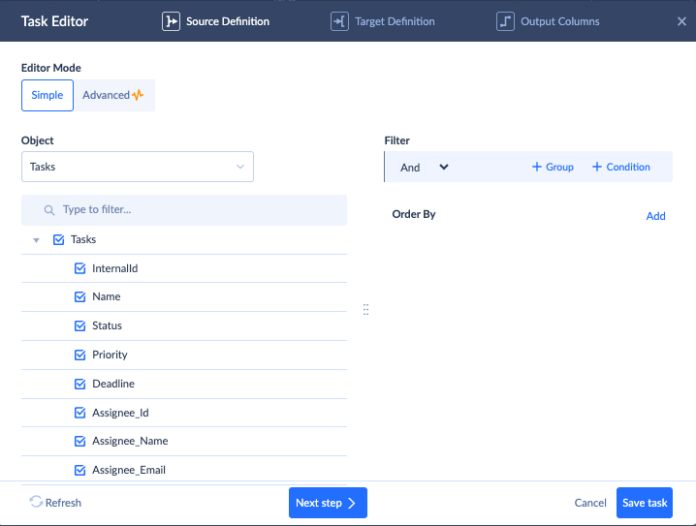Uncheck the Priority field checkbox
Image resolution: width=696 pixels, height=526 pixels.
point(80,355)
